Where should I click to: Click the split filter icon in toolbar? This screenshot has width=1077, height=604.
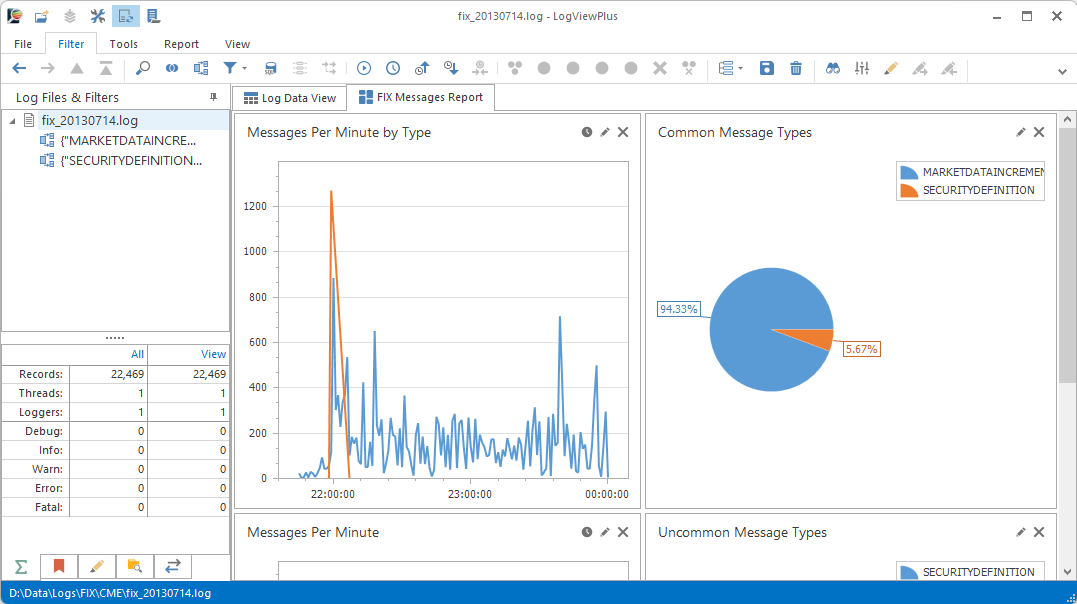pyautogui.click(x=201, y=68)
